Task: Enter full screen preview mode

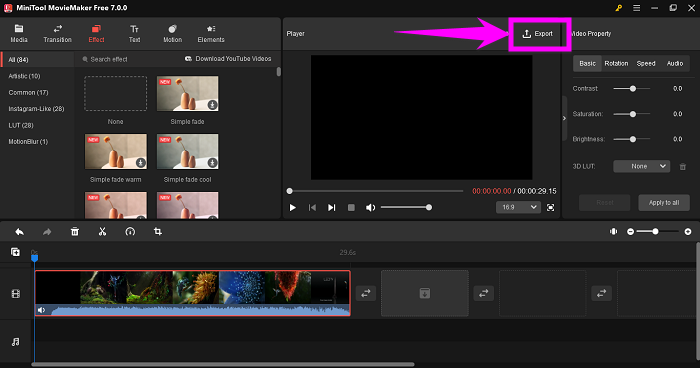Action: coord(550,208)
